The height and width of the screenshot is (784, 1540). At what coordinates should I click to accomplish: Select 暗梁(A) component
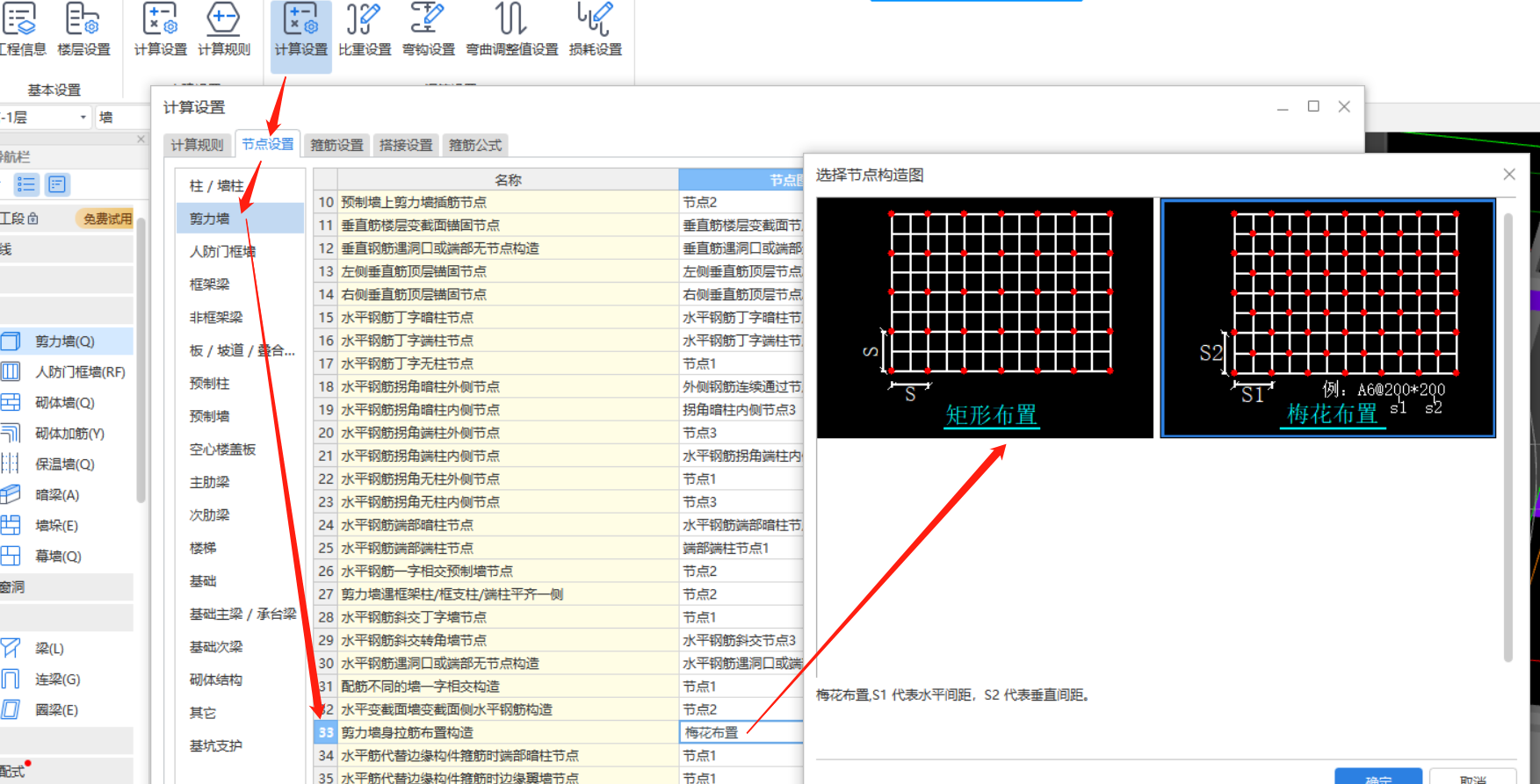tap(67, 495)
